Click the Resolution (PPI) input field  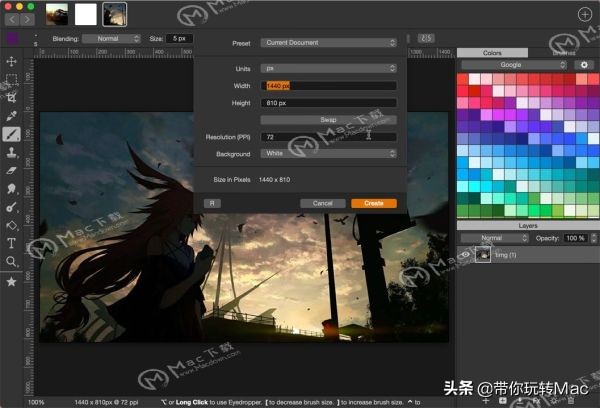click(x=328, y=137)
